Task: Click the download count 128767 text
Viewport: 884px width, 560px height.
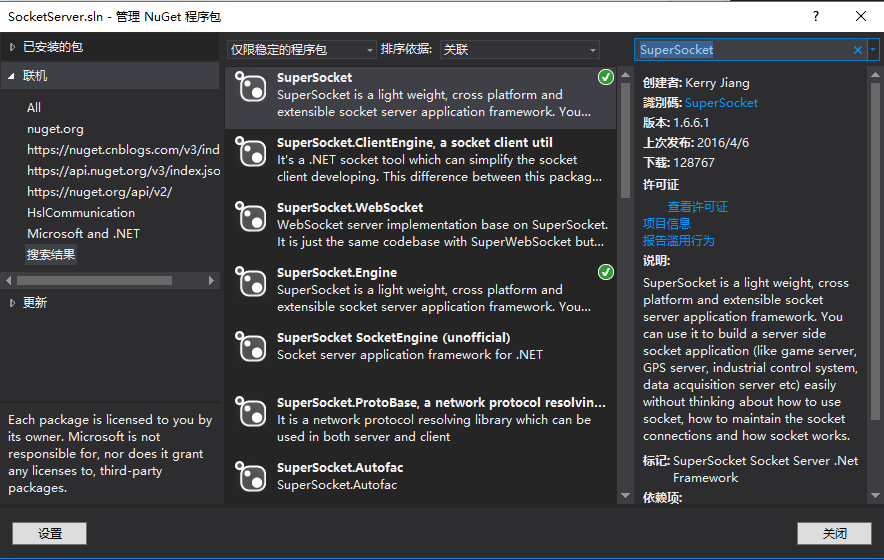Action: (x=693, y=163)
